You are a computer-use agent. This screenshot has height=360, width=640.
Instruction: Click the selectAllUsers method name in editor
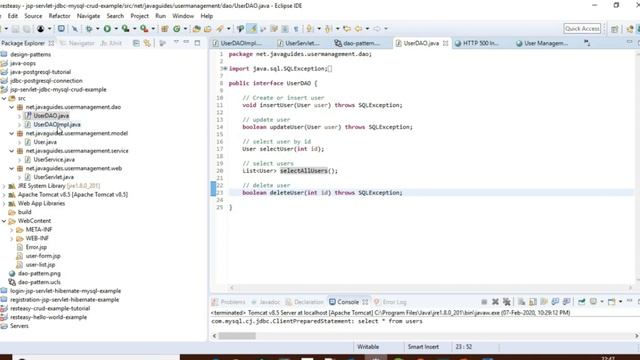[x=304, y=171]
